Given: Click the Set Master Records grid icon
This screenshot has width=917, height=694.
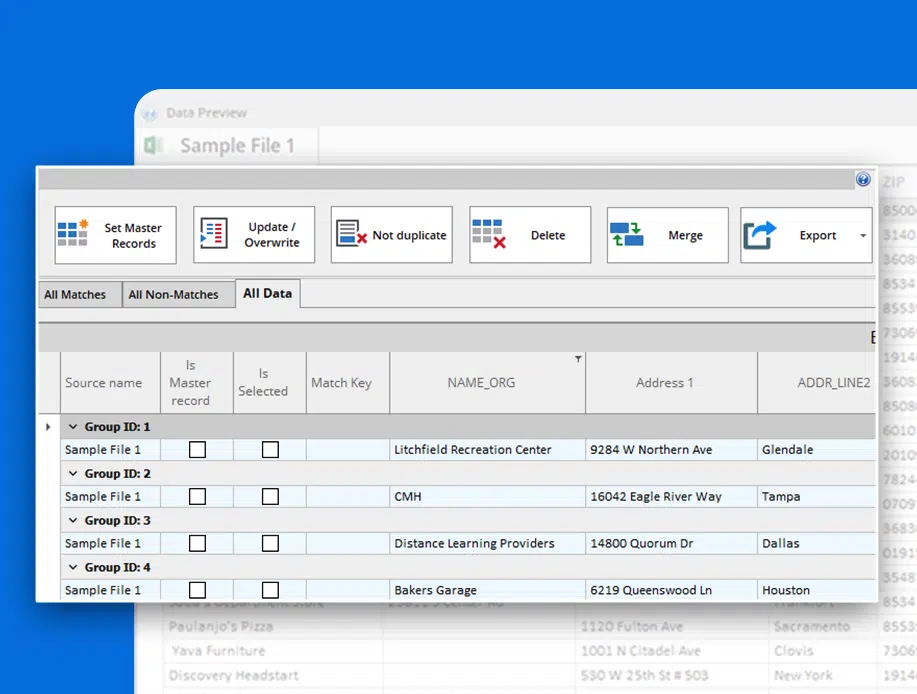Looking at the screenshot, I should pyautogui.click(x=74, y=234).
